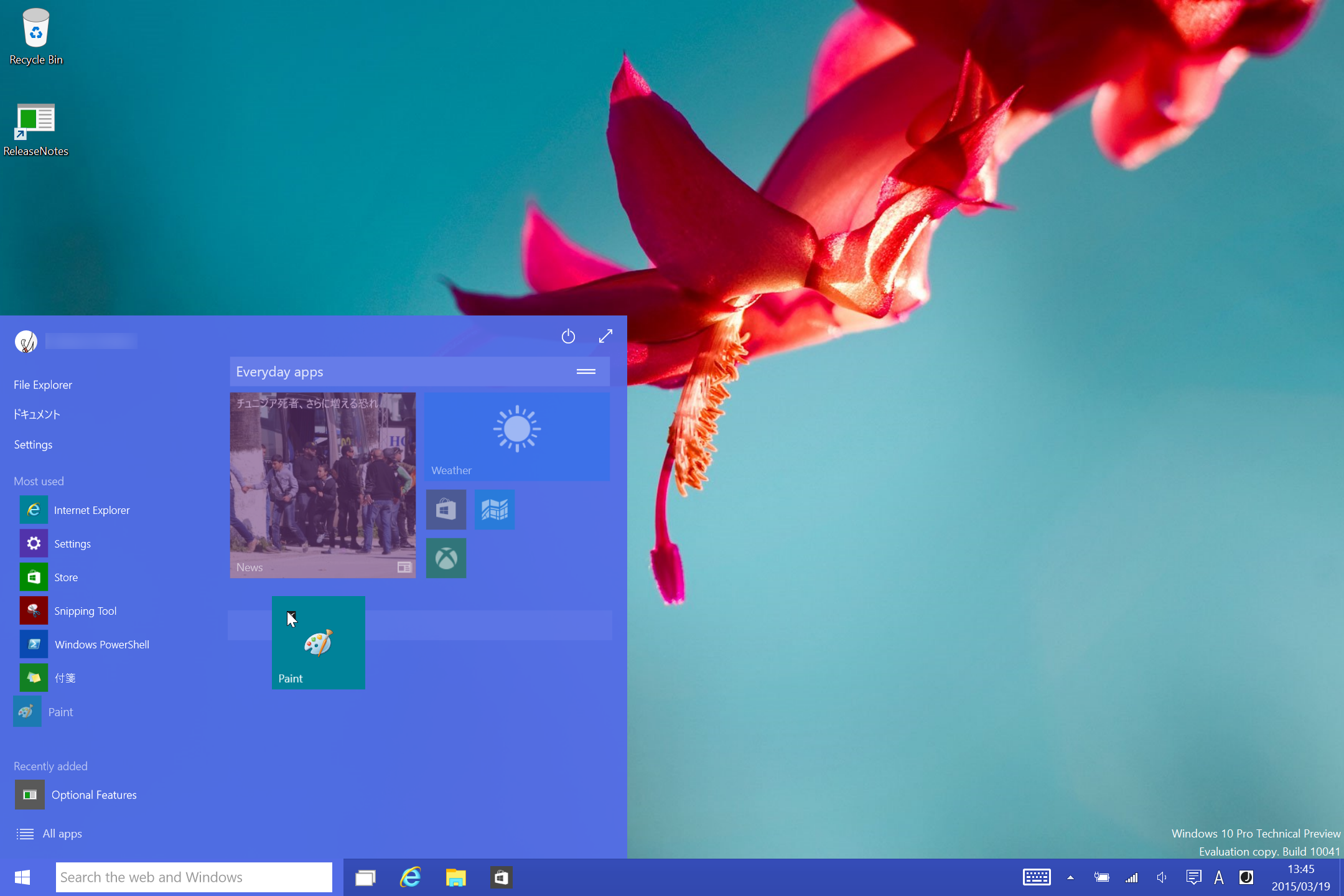1344x896 pixels.
Task: Launch Windows PowerShell from Most used
Action: point(101,645)
